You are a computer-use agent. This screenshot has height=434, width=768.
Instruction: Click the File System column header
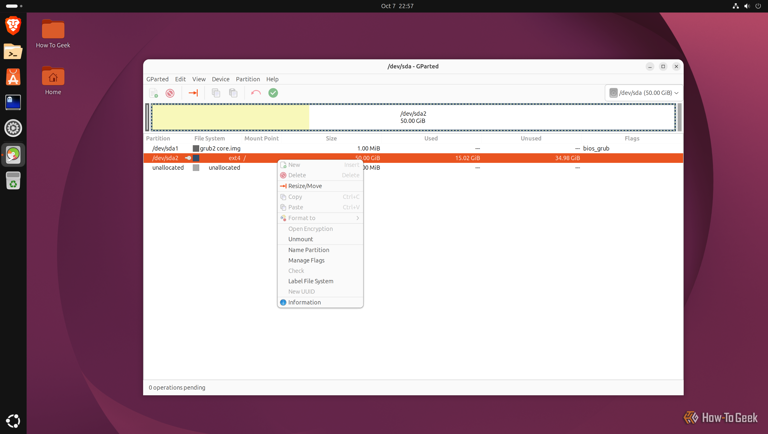(x=210, y=139)
